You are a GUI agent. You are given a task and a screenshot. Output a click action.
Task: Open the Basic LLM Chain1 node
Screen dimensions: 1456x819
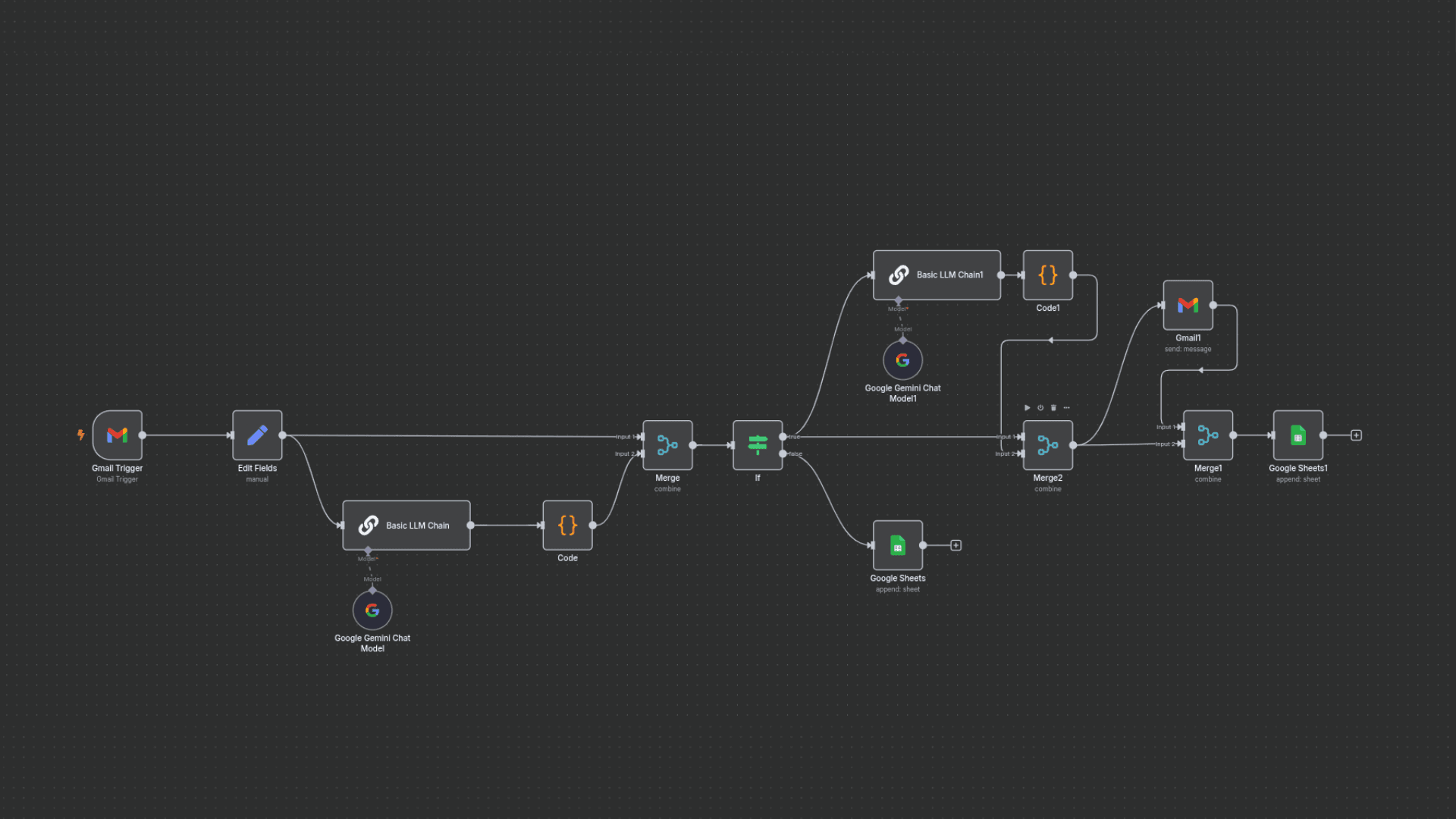tap(937, 275)
